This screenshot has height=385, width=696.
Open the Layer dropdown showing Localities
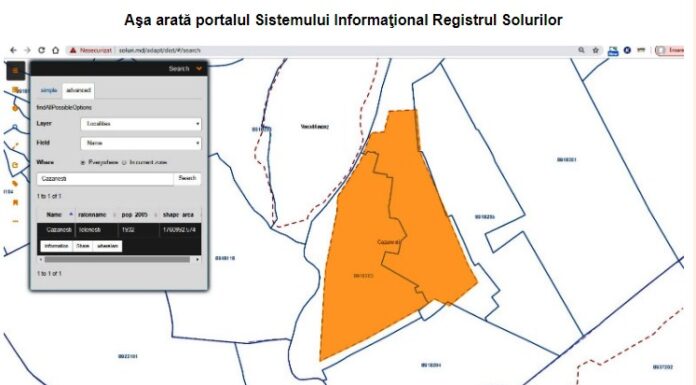(141, 124)
